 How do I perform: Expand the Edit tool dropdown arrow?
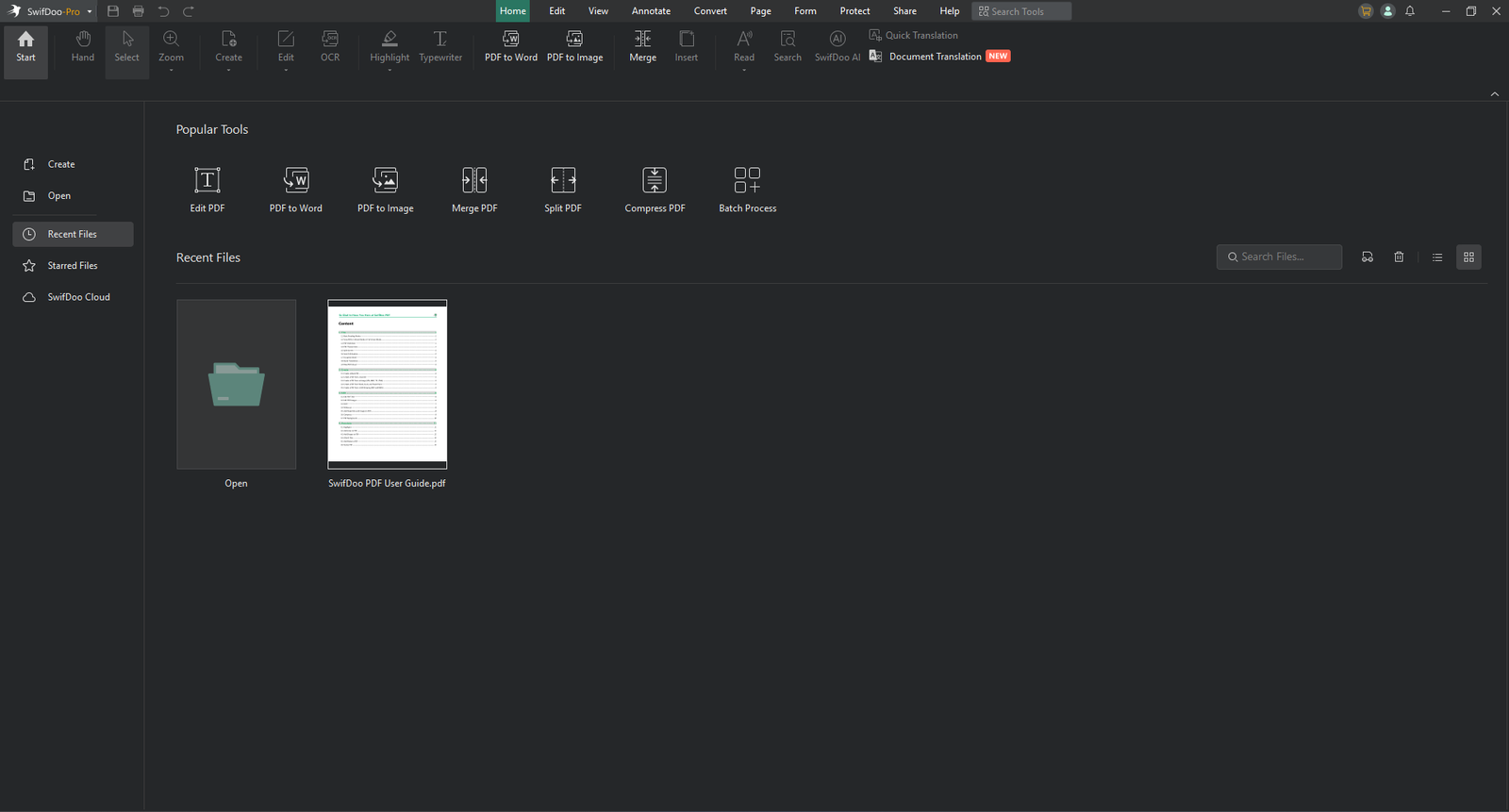pyautogui.click(x=286, y=70)
